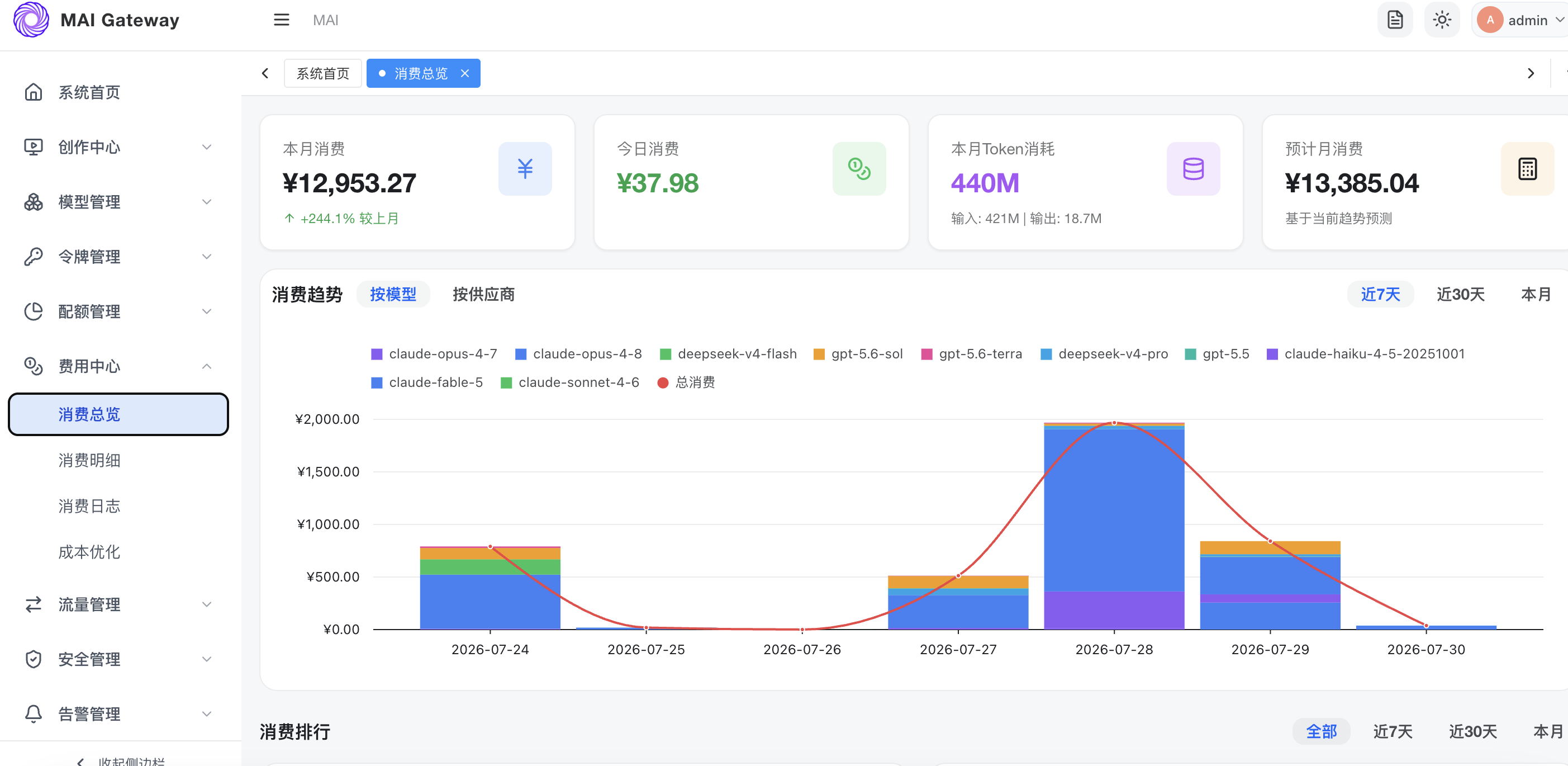Set trend range to 近7天
The image size is (1568, 766).
[x=1380, y=294]
